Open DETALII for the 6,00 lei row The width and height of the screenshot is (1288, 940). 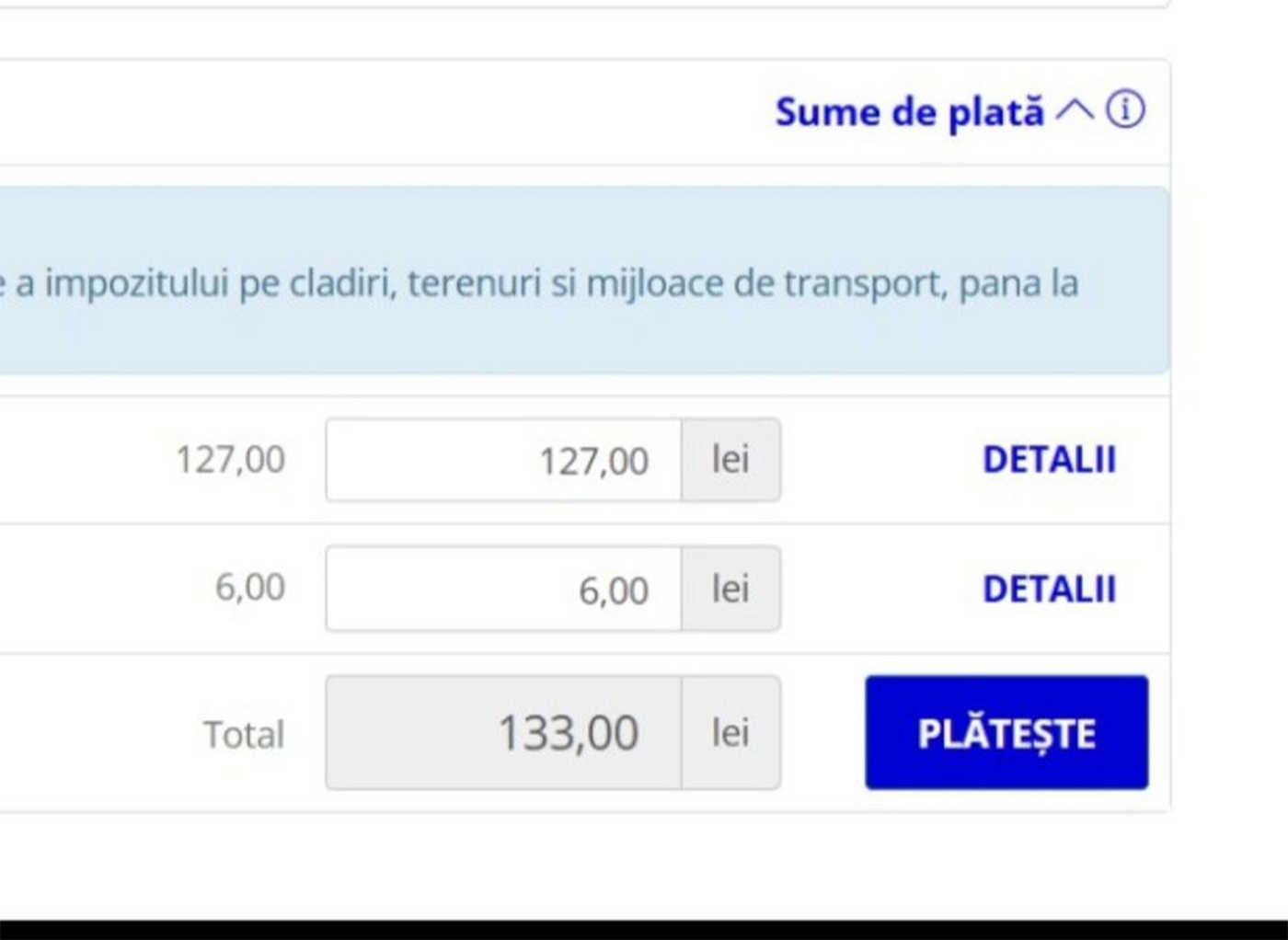click(x=1049, y=589)
